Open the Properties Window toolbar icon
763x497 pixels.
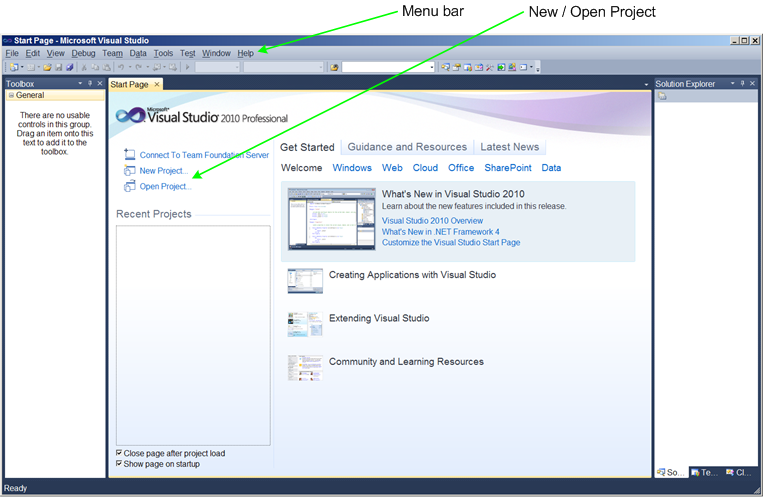(x=456, y=67)
